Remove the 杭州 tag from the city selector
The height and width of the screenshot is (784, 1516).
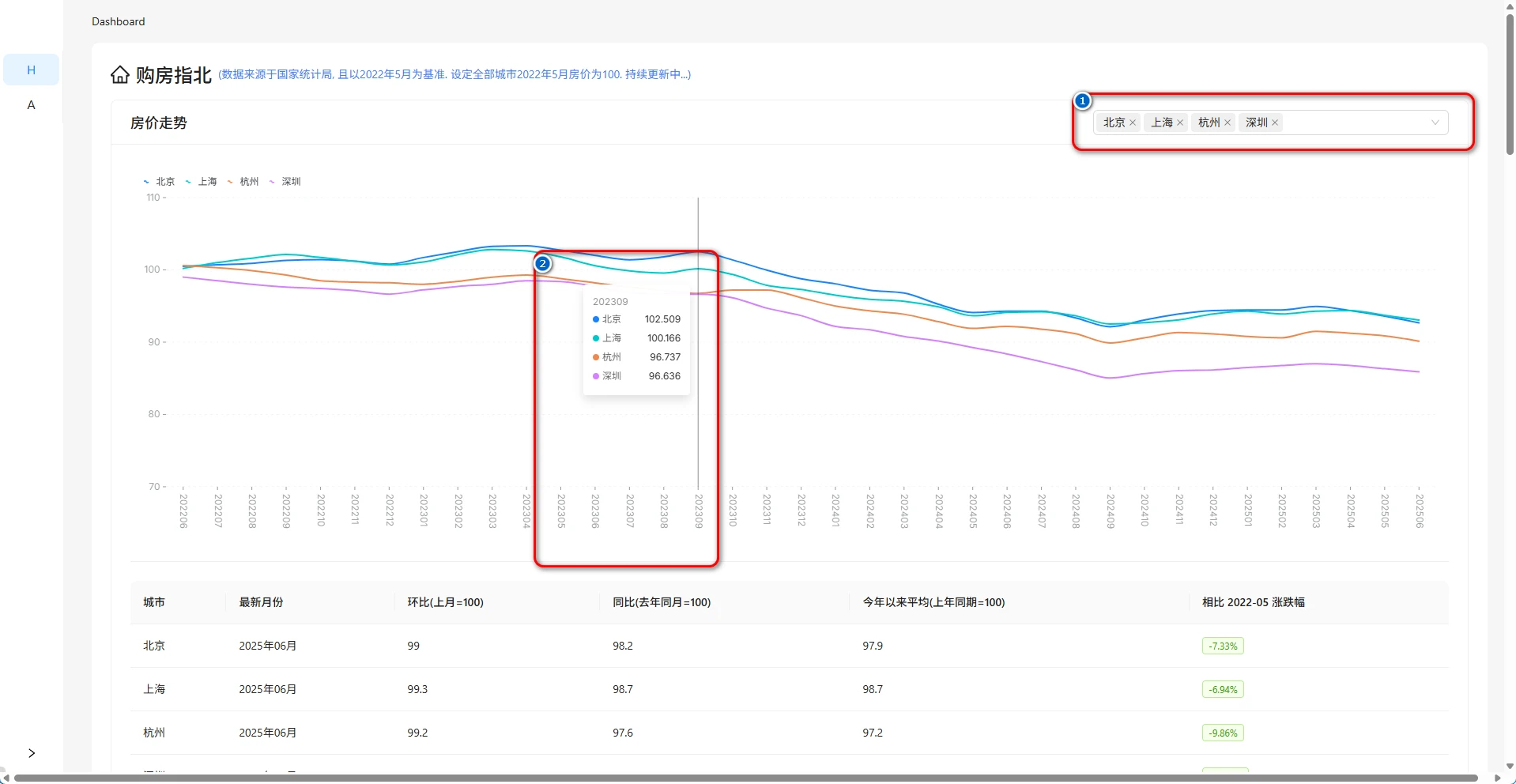point(1228,122)
